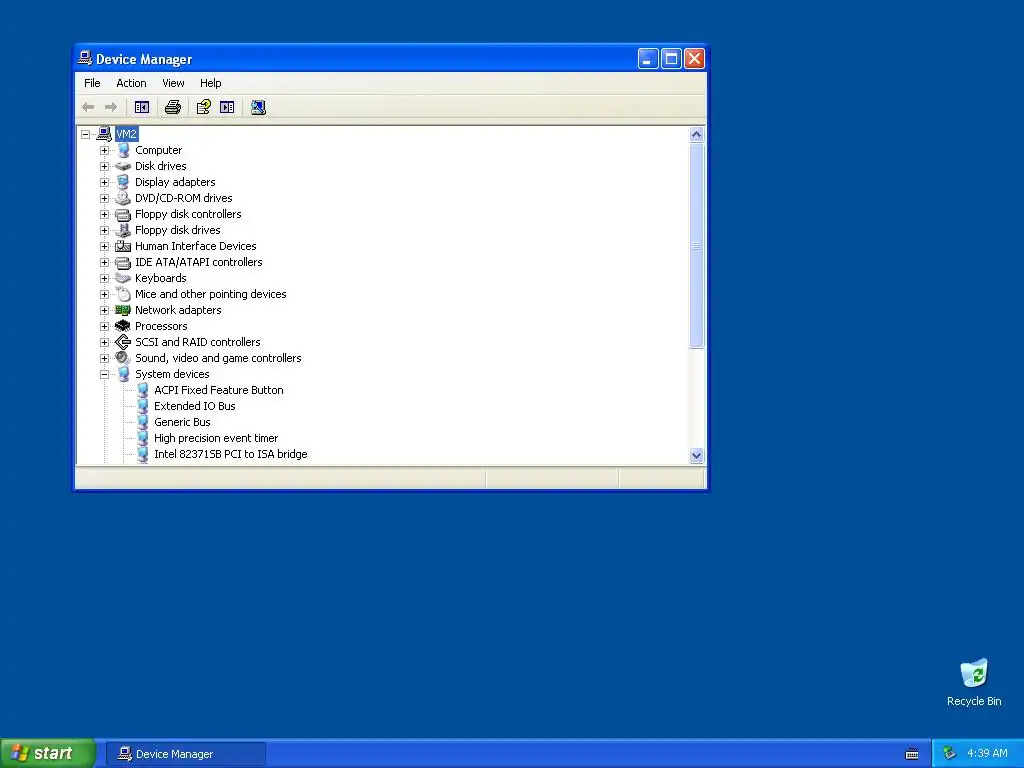The image size is (1024, 768).
Task: Expand the DVD/CD-ROM drives category
Action: coord(104,198)
